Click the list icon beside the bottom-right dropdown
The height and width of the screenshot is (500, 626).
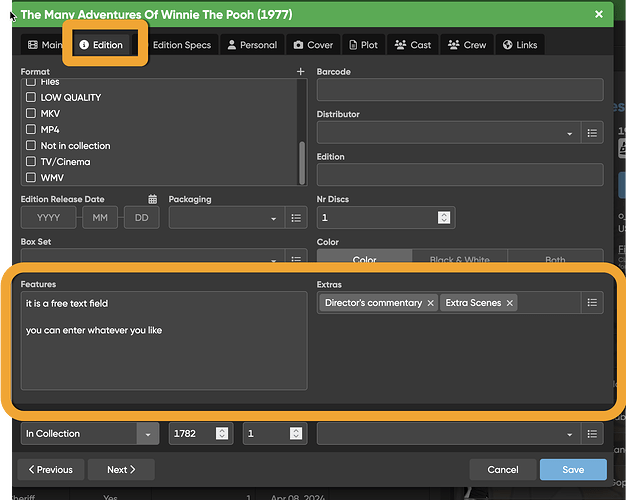[593, 434]
